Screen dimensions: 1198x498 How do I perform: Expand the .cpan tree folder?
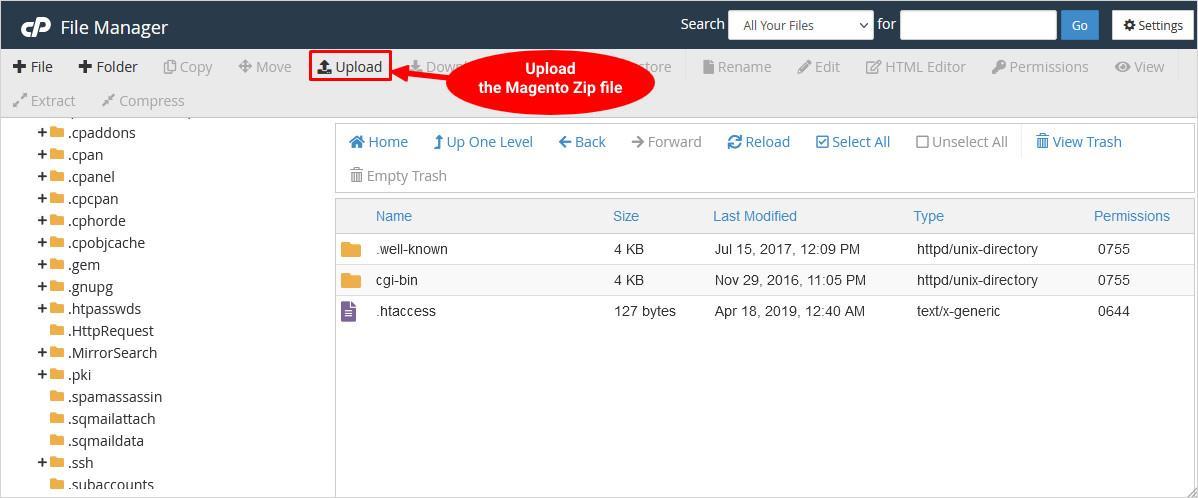click(42, 154)
